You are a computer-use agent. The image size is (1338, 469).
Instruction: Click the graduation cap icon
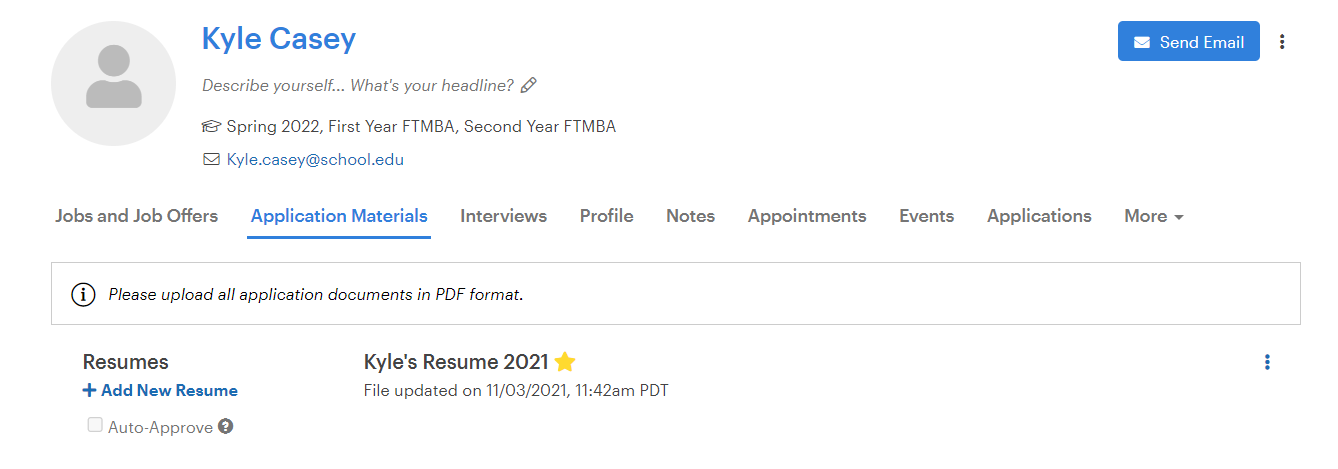[211, 126]
